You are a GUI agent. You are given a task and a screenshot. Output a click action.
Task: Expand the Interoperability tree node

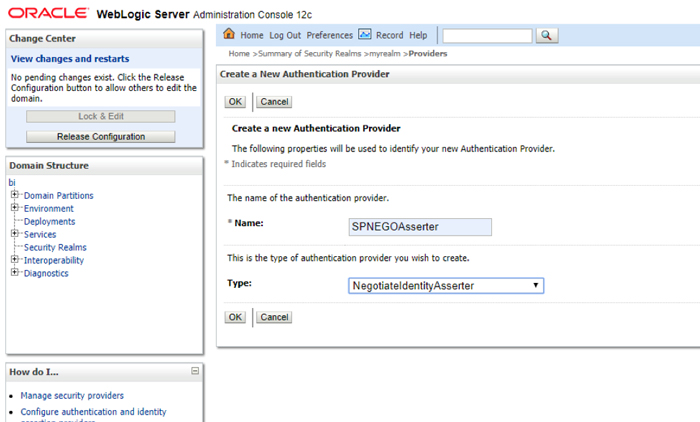pos(15,259)
